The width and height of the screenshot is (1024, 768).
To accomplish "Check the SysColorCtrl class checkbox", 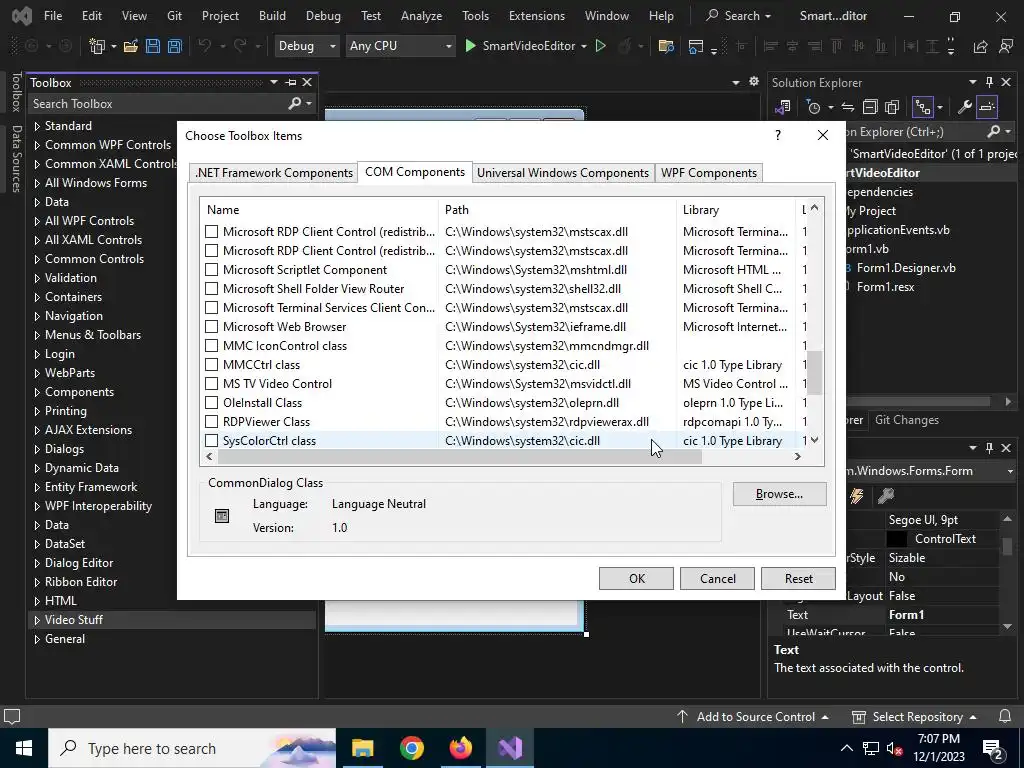I will click(212, 441).
